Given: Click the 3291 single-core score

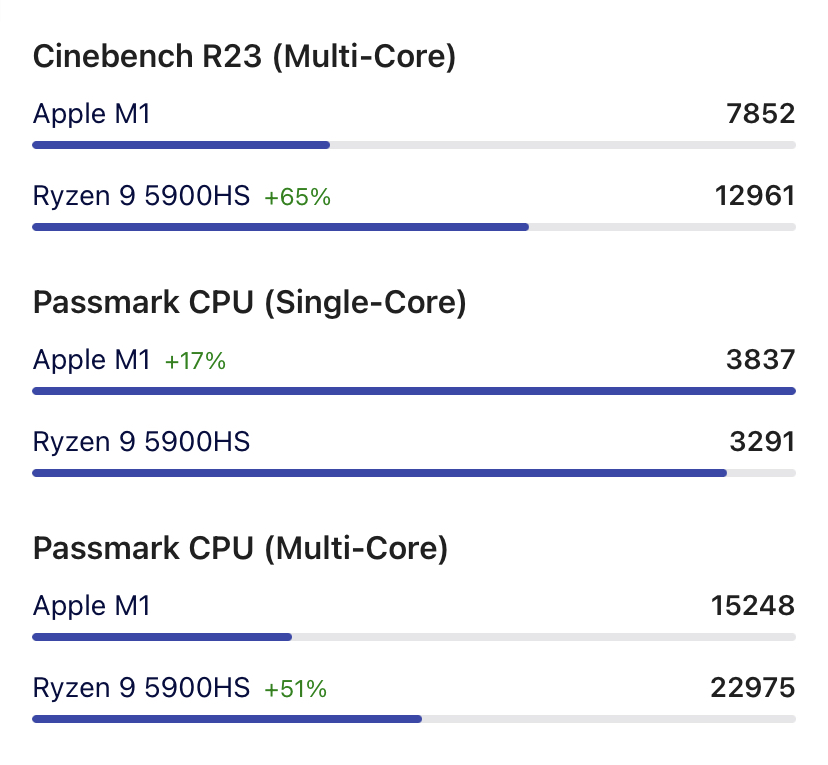Looking at the screenshot, I should [762, 441].
